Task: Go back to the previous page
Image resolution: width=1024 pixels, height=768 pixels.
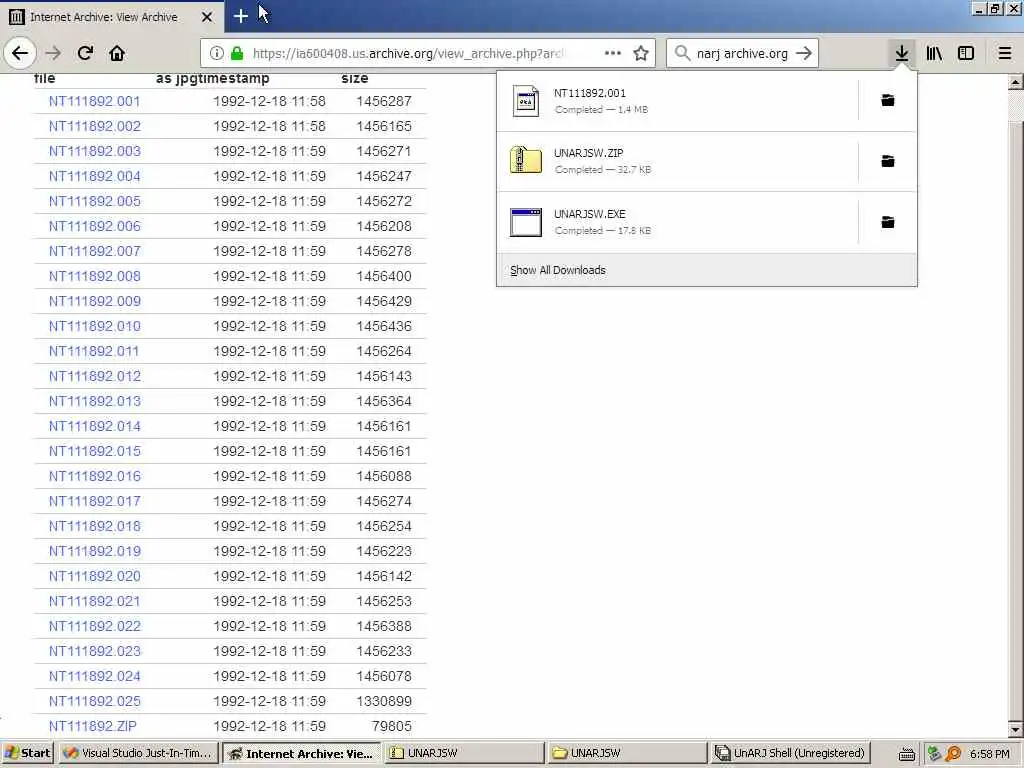Action: pyautogui.click(x=20, y=53)
